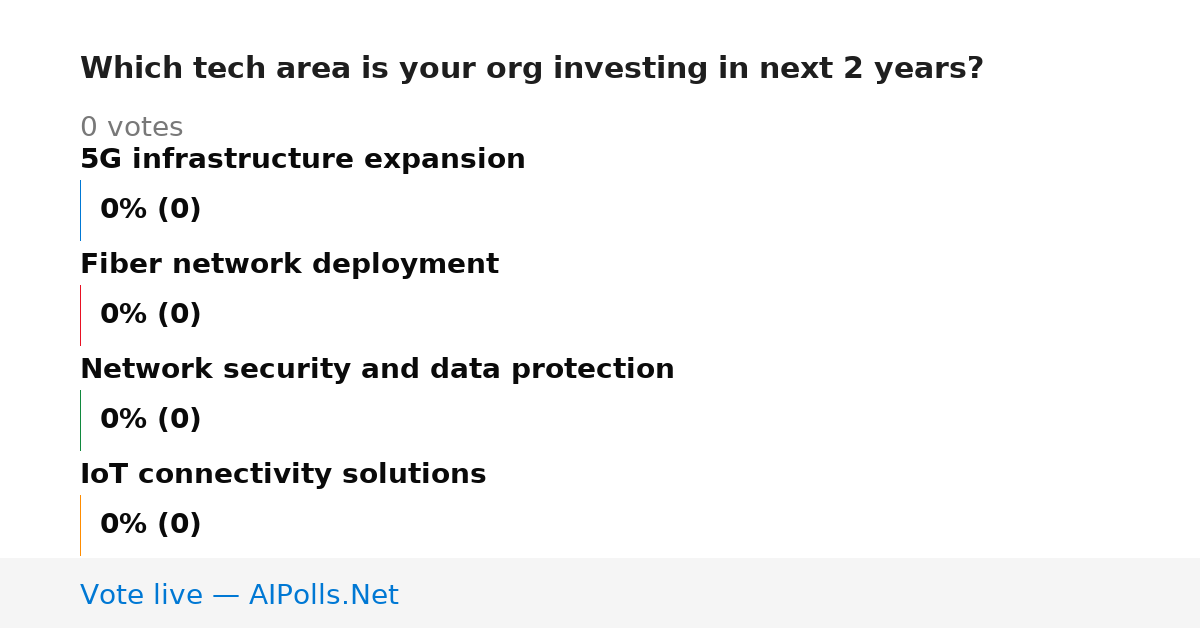The height and width of the screenshot is (628, 1200).
Task: Select the "Fiber network deployment" poll option
Action: coord(289,265)
